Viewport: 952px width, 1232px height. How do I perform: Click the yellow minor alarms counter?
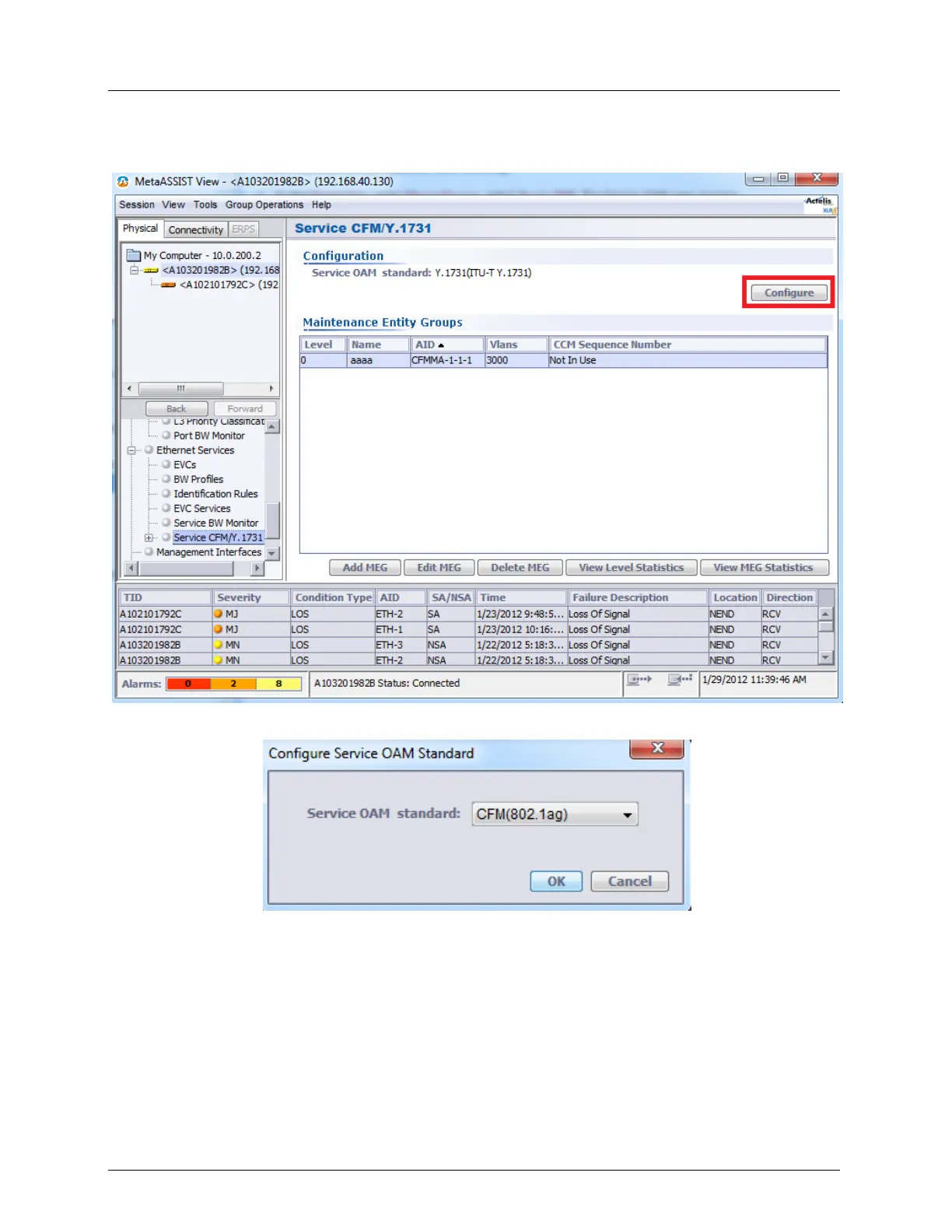[x=278, y=684]
